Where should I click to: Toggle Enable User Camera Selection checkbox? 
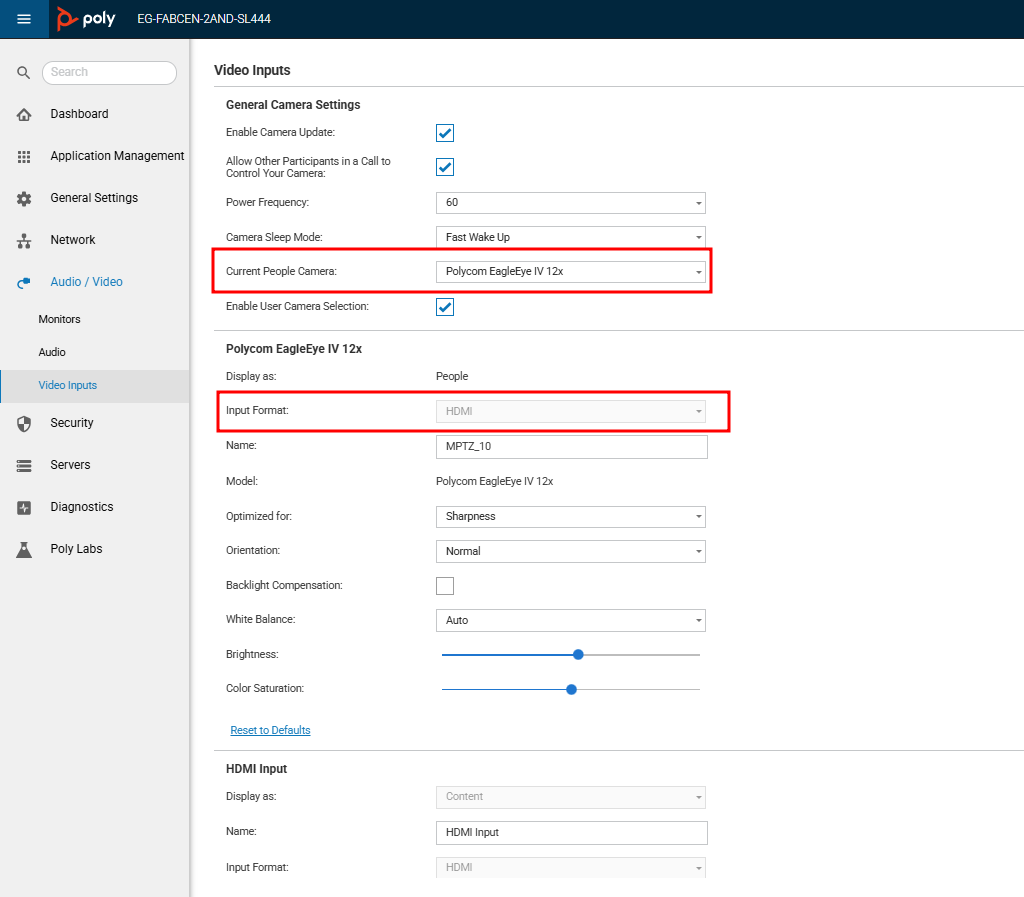click(x=445, y=307)
